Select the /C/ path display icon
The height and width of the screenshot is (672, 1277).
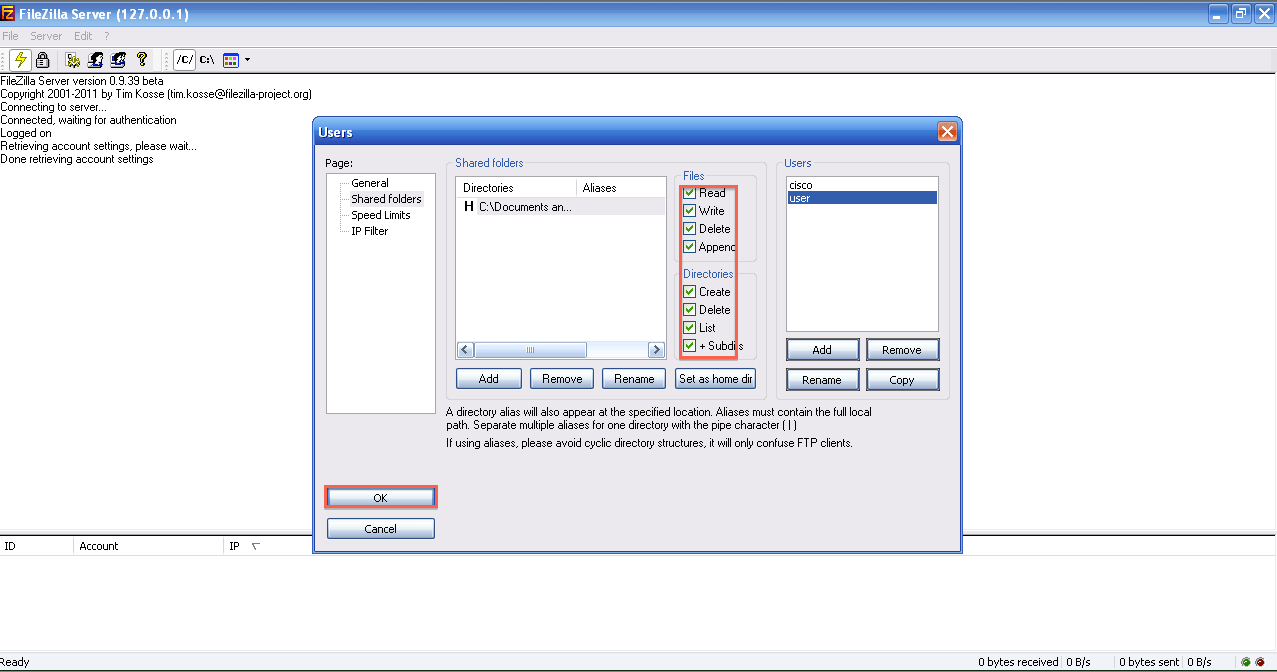[x=184, y=60]
